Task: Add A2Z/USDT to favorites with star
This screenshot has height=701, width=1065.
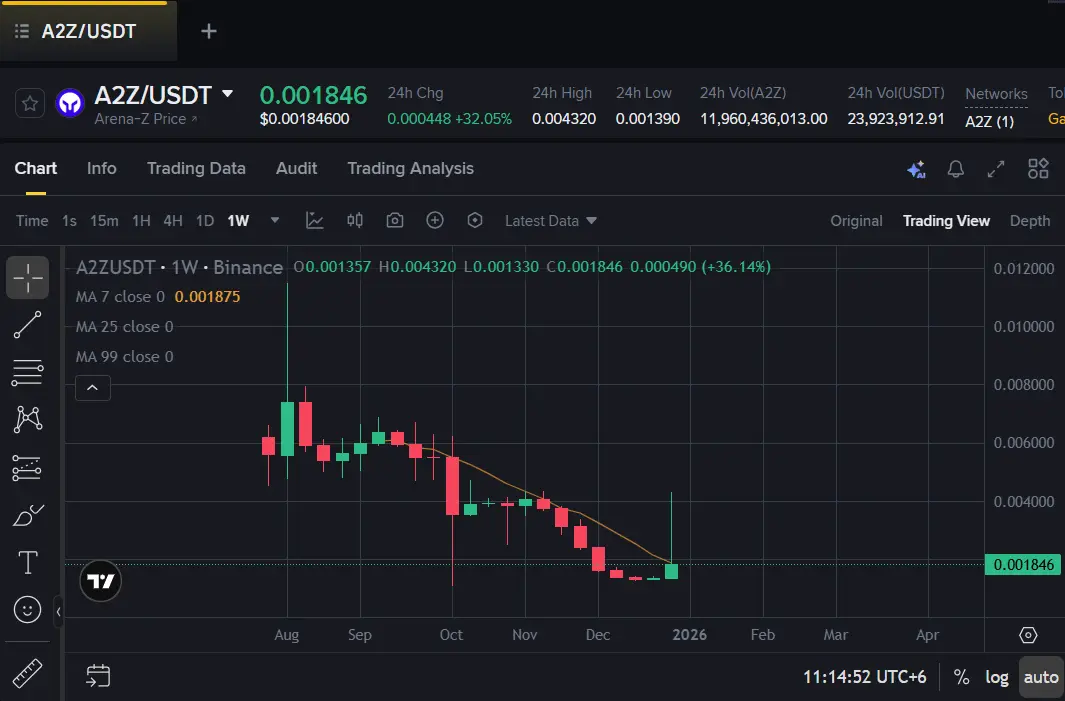Action: 30,104
